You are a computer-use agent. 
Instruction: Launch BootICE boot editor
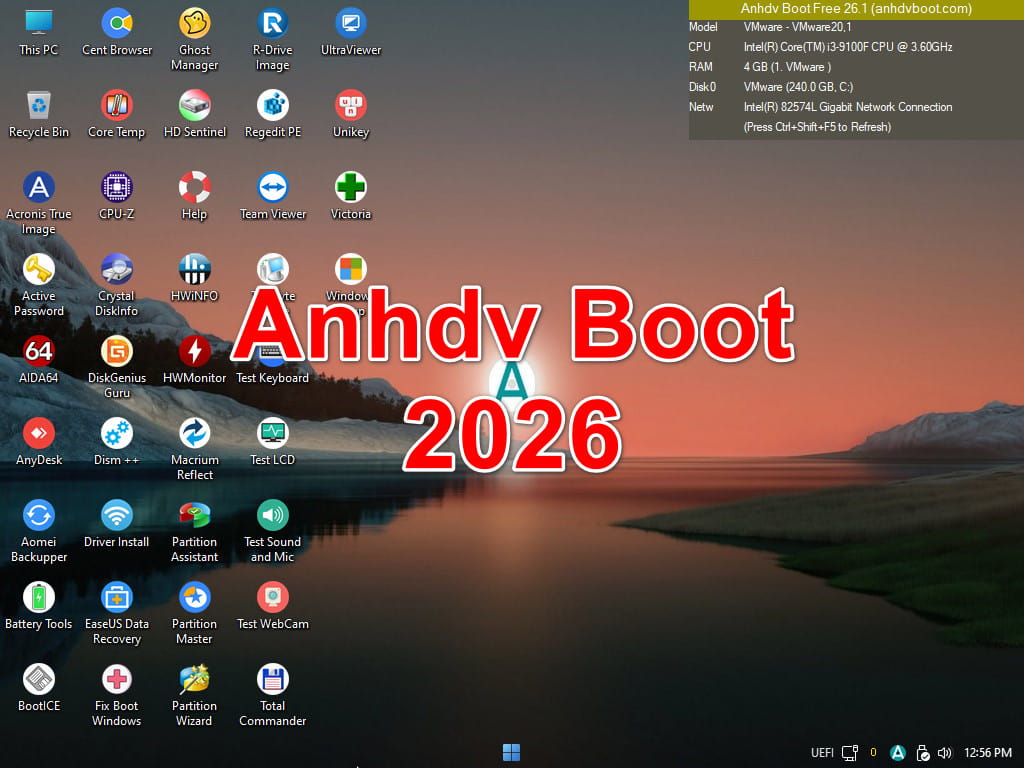click(39, 688)
